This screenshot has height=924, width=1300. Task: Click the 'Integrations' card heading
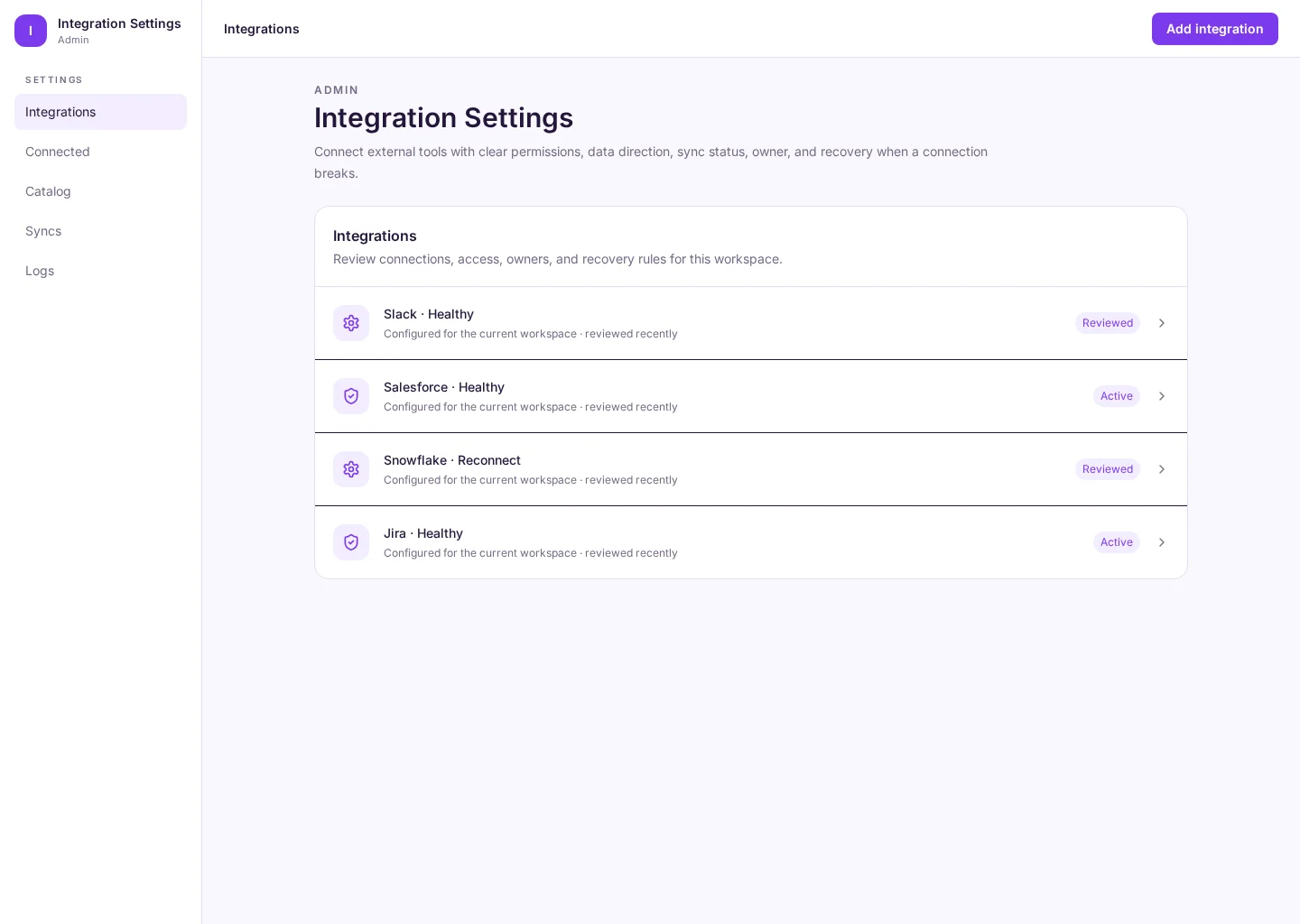(x=375, y=236)
